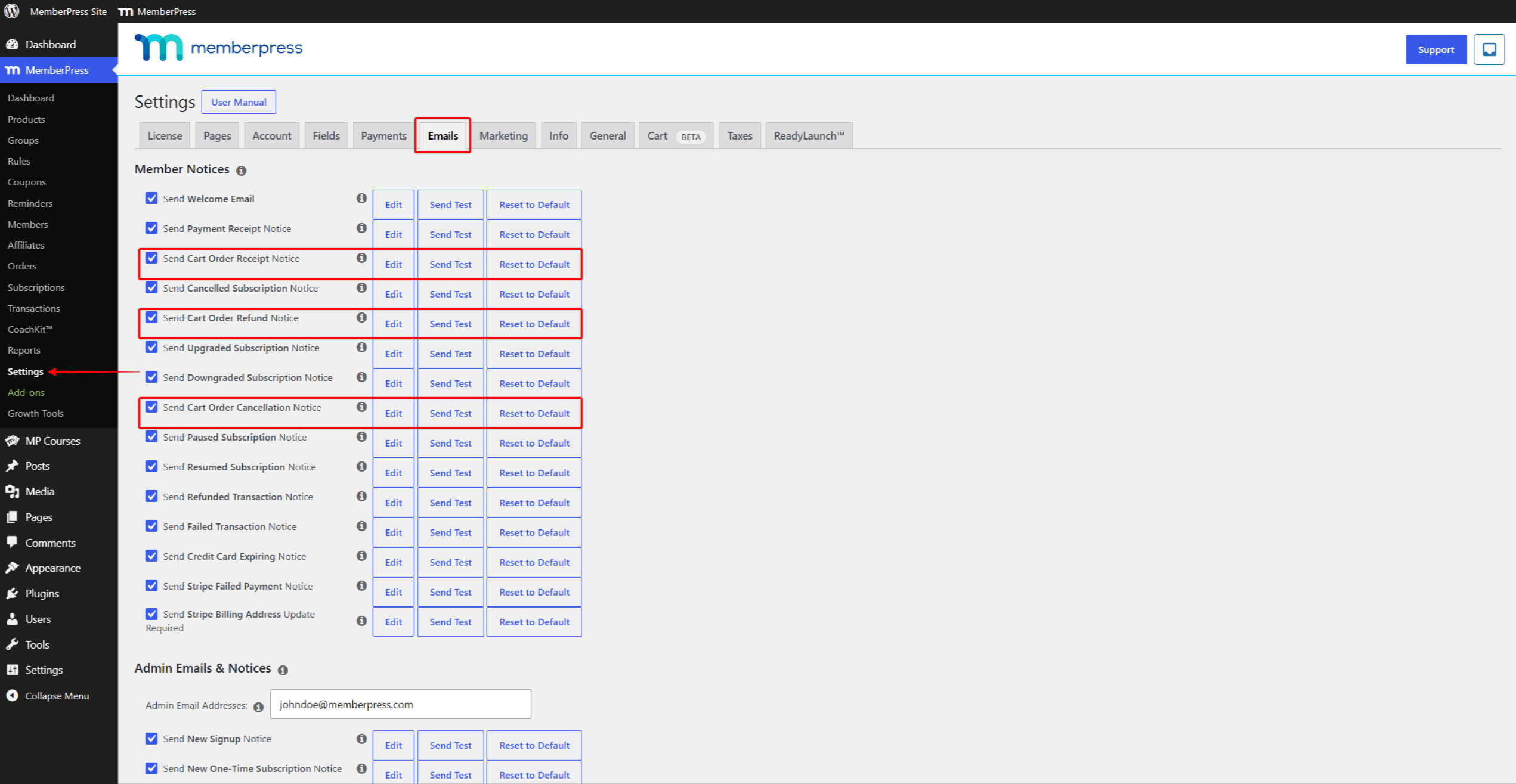The width and height of the screenshot is (1516, 784).
Task: Show info tooltip for Stripe Billing Address Update
Action: [x=361, y=621]
